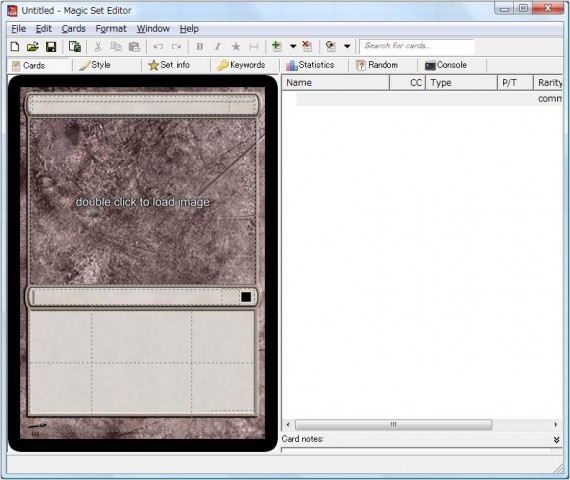Image resolution: width=570 pixels, height=480 pixels.
Task: Click the Export/copy set icon
Action: coord(75,47)
